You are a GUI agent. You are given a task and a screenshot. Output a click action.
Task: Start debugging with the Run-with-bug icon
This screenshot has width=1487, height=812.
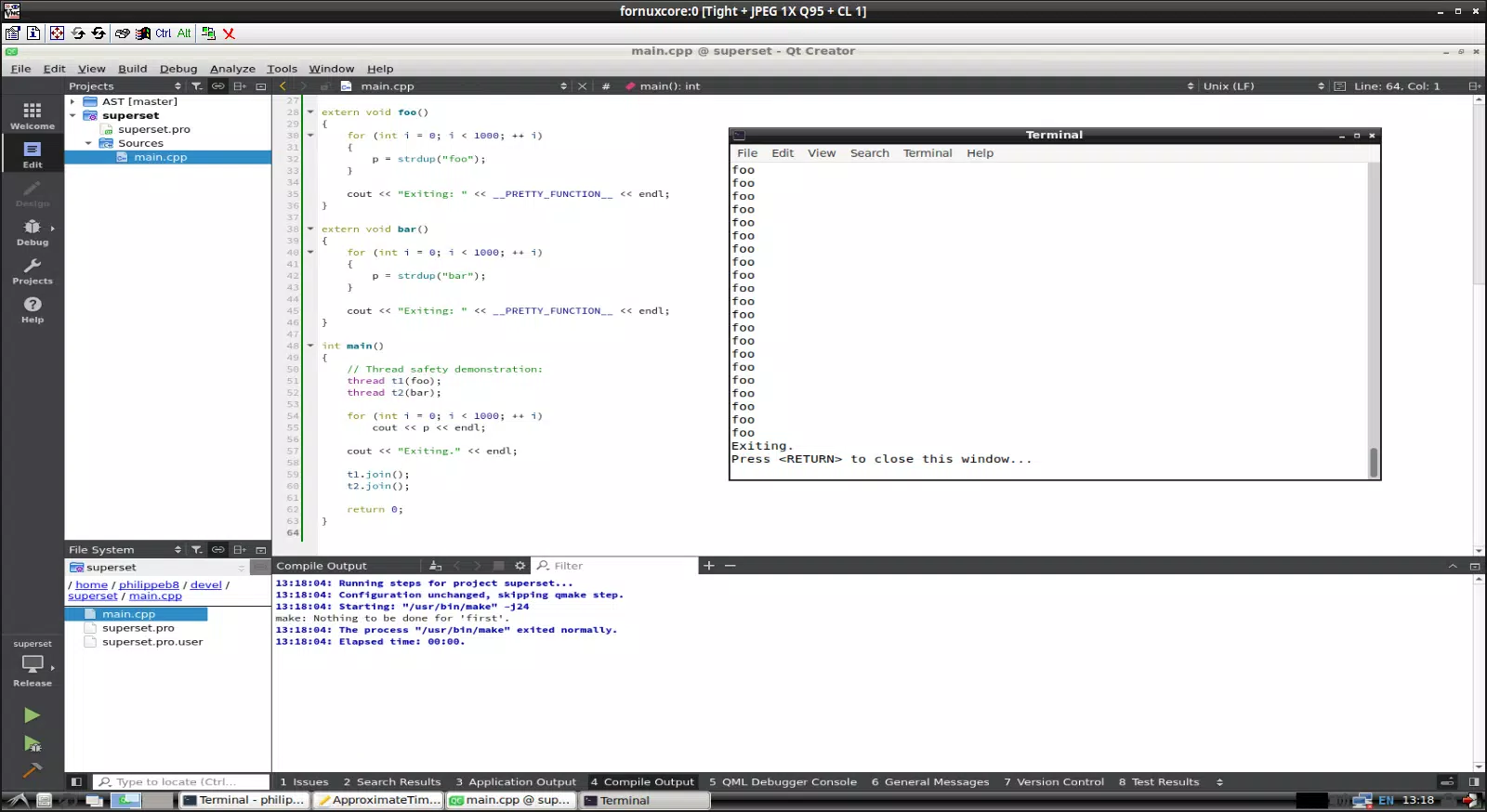(x=33, y=744)
